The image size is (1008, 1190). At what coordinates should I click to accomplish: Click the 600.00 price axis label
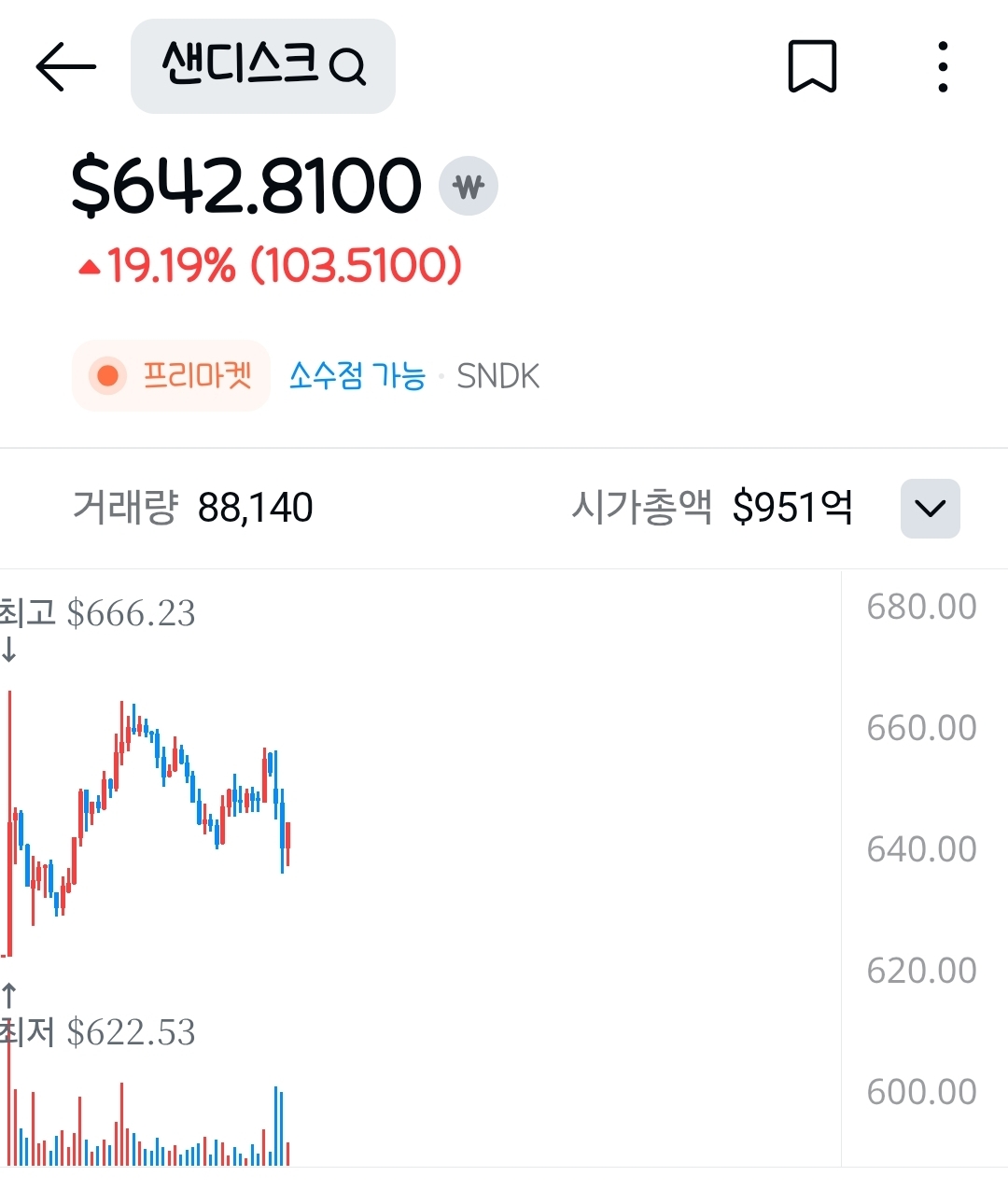(921, 1092)
